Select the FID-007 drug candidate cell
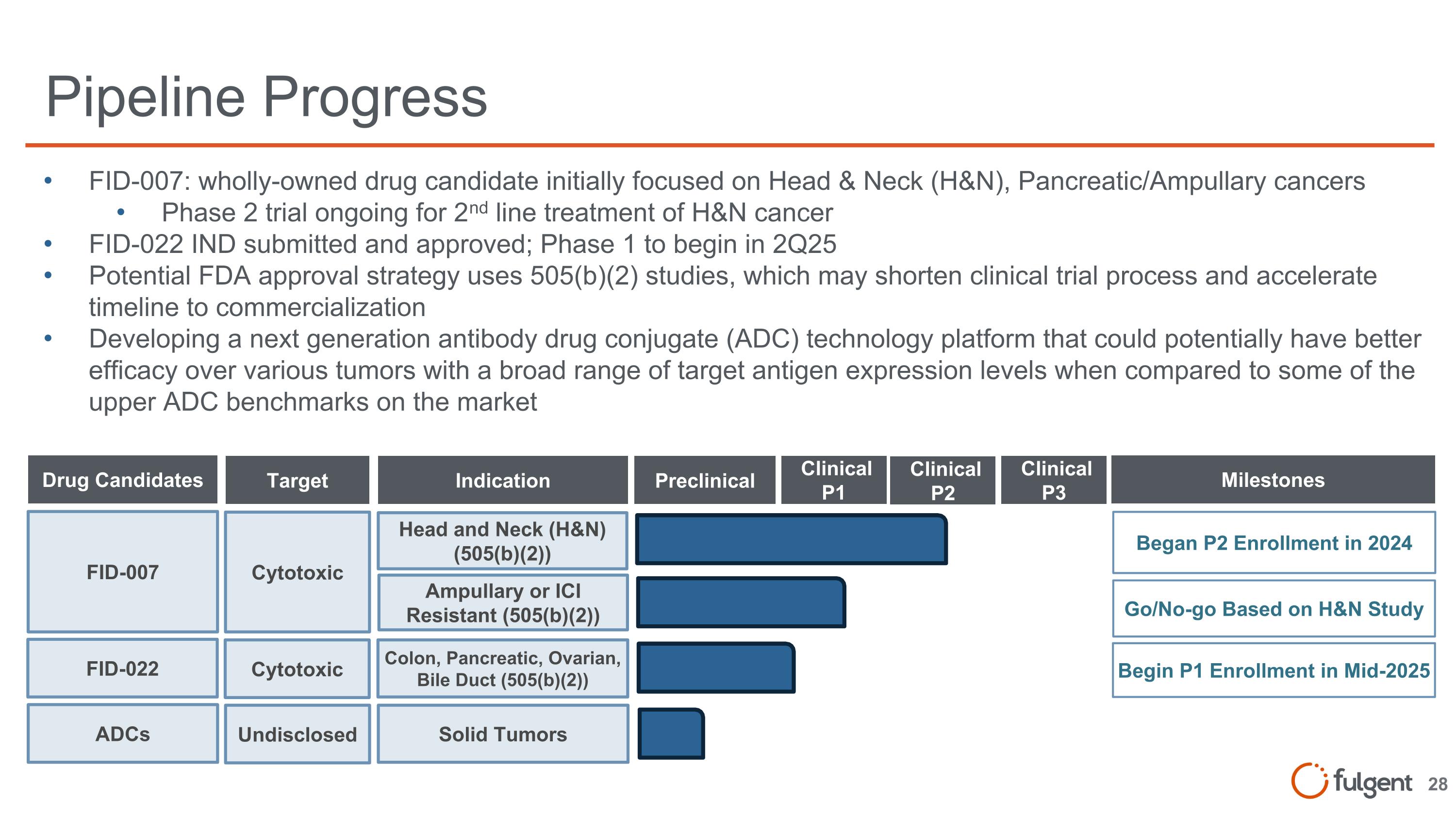The width and height of the screenshot is (1456, 819). pos(123,572)
